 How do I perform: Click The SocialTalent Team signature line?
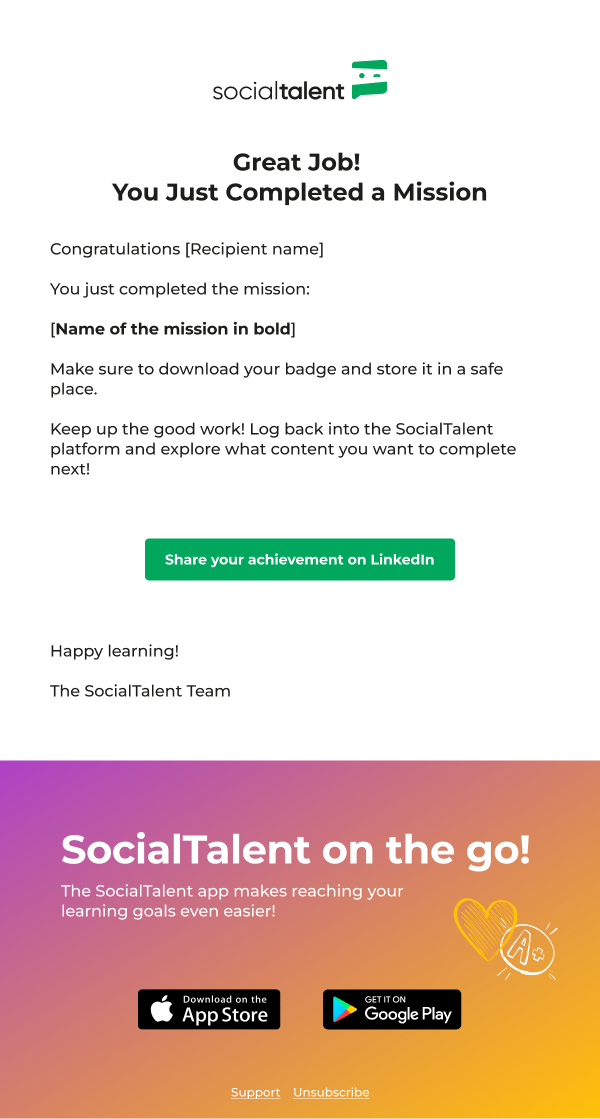point(141,691)
